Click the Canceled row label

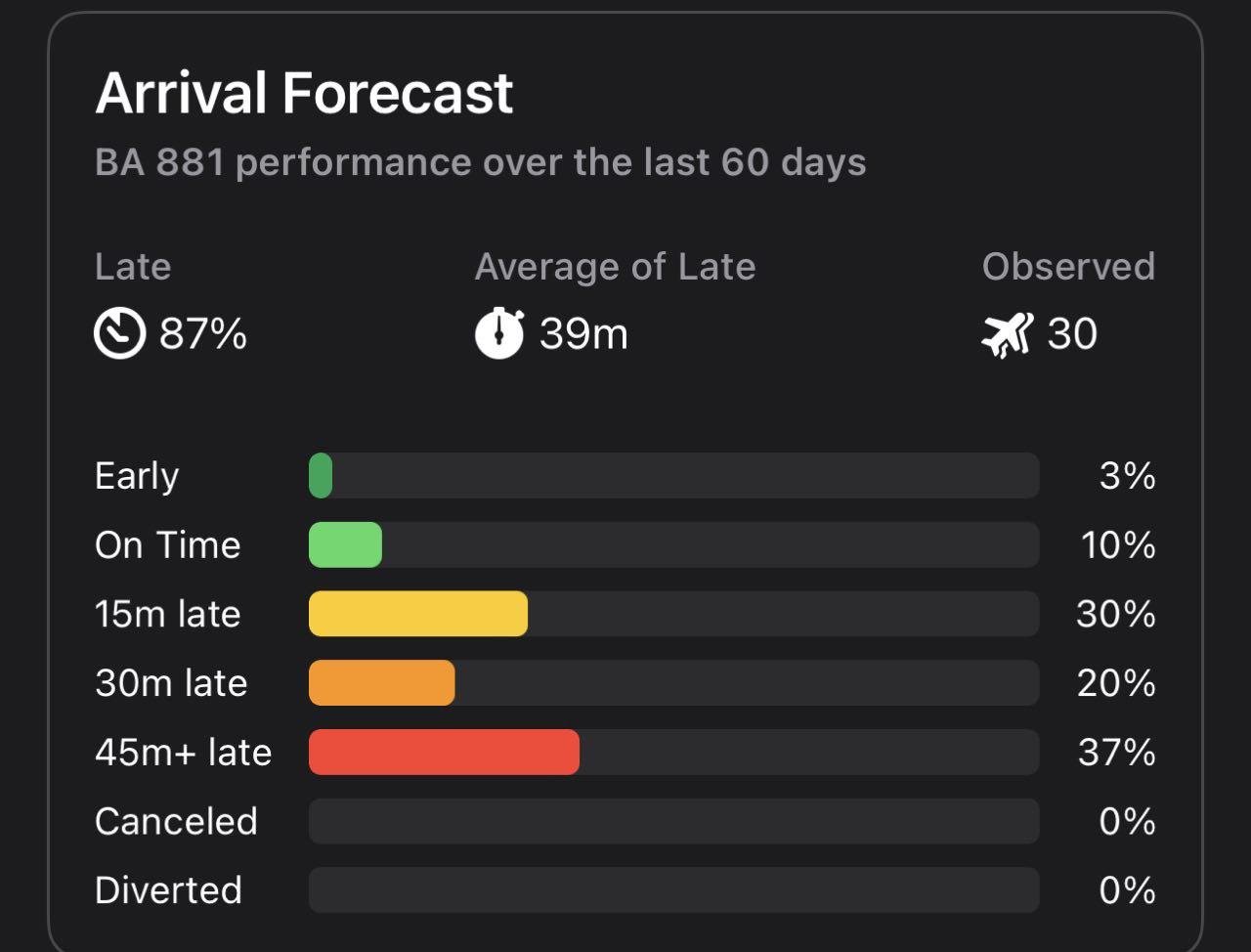176,821
